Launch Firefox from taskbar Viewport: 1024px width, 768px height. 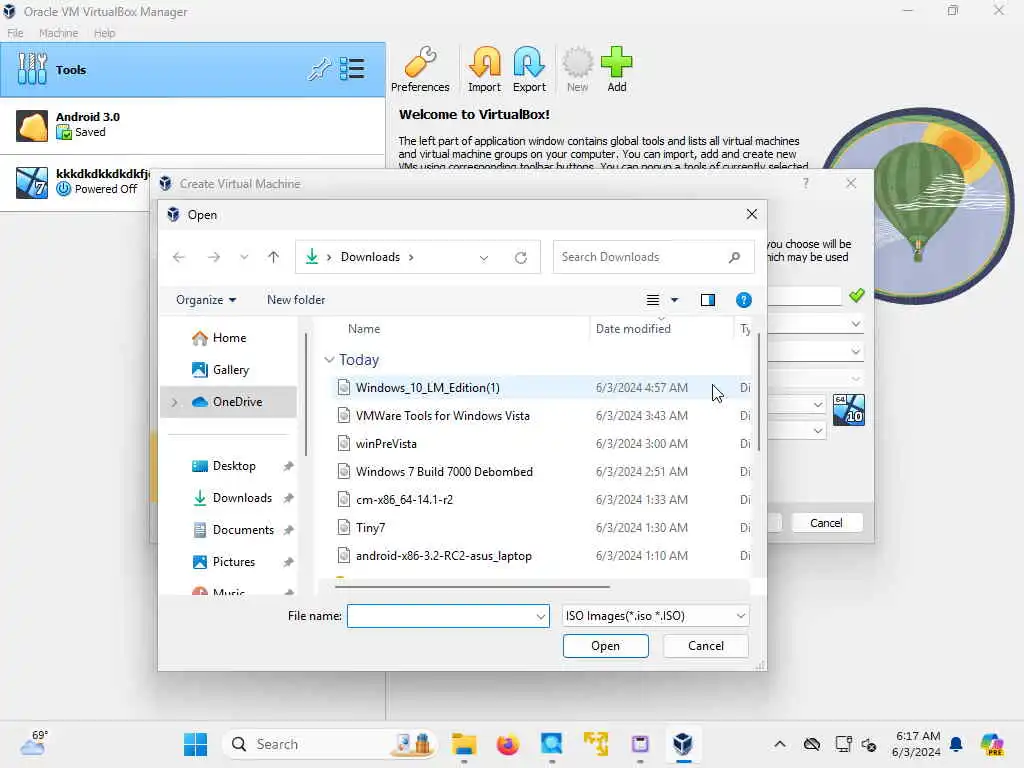(507, 744)
